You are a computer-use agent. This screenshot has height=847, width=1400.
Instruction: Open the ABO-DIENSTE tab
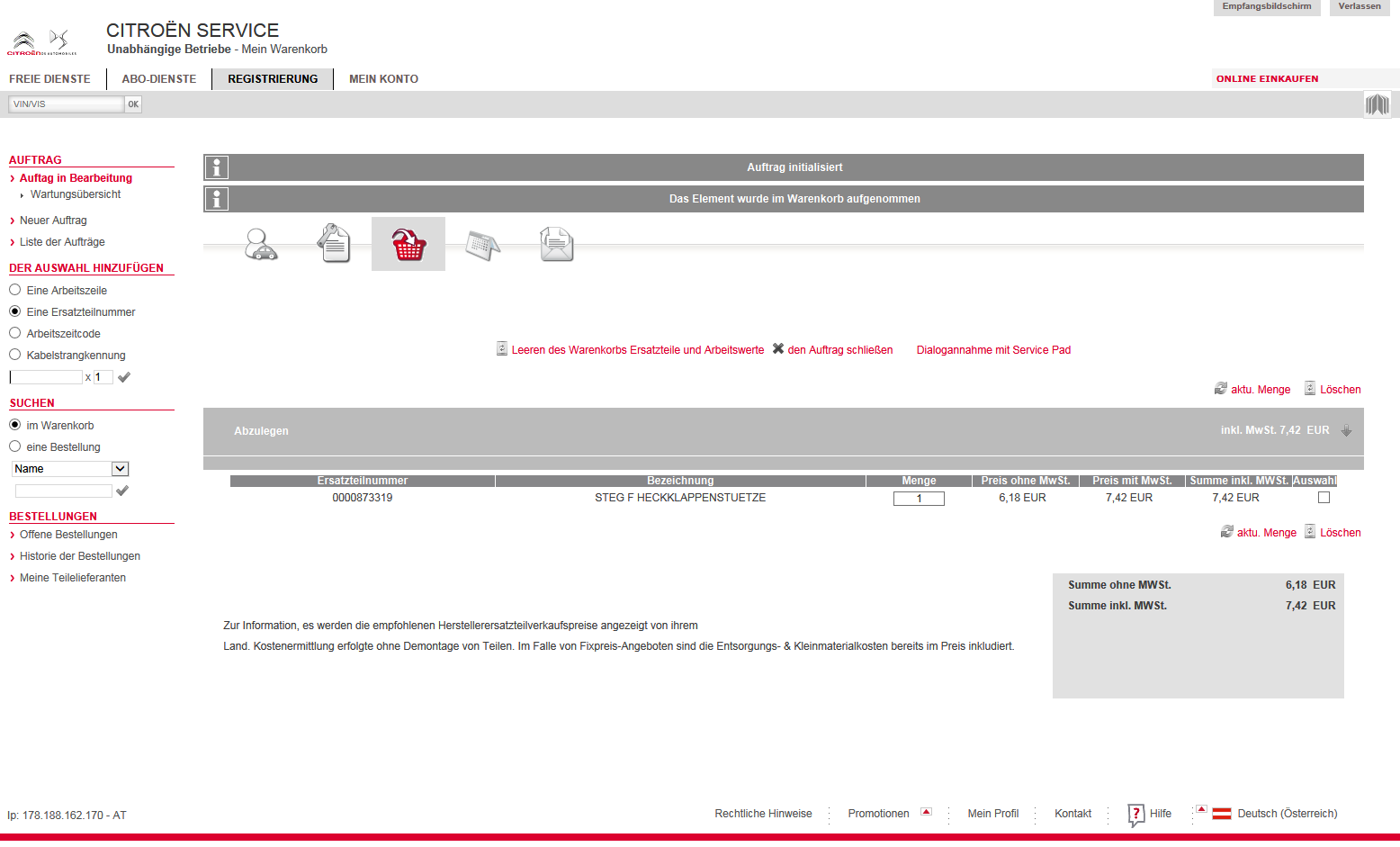point(159,79)
